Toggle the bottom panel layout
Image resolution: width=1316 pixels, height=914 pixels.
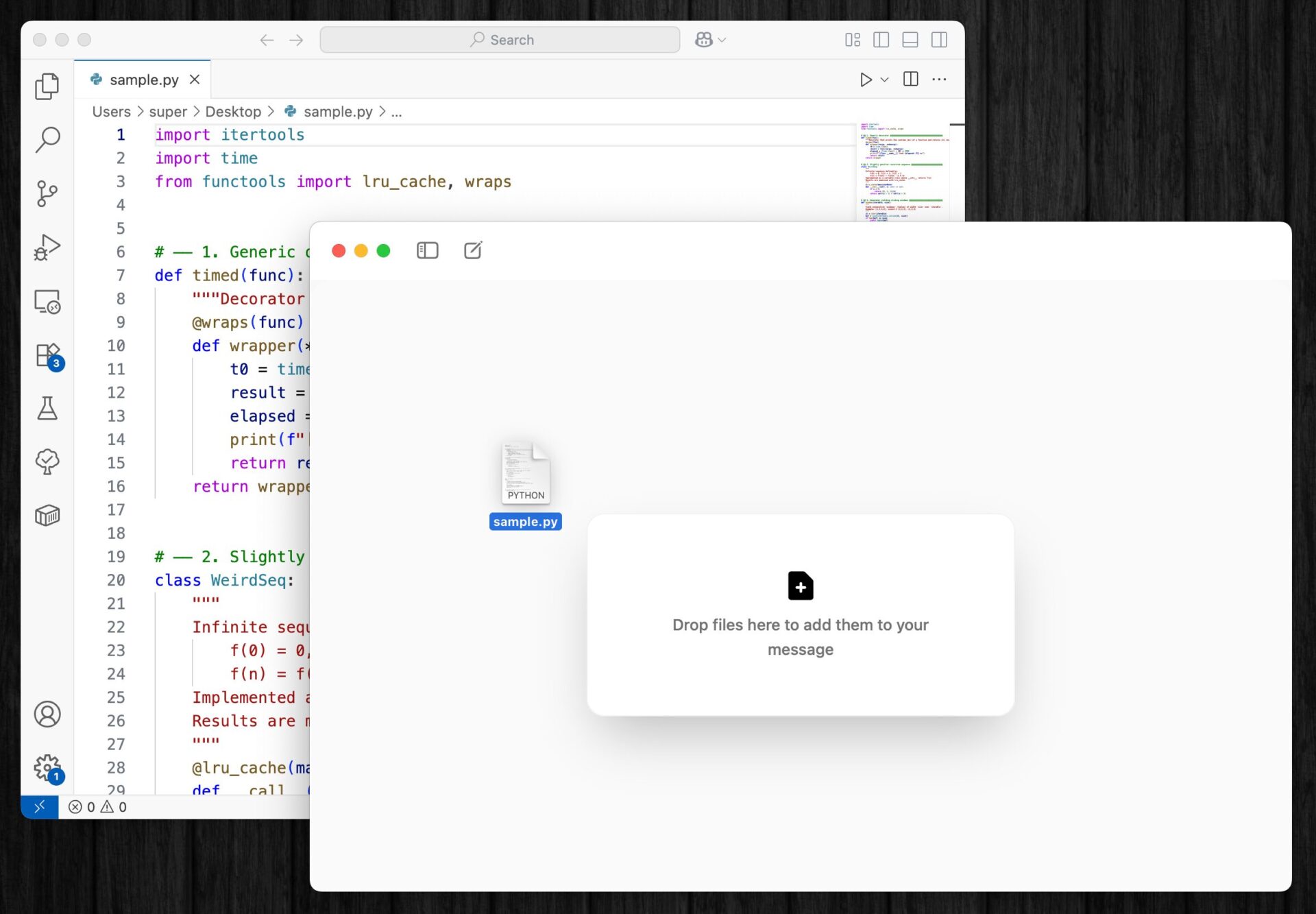[x=910, y=40]
